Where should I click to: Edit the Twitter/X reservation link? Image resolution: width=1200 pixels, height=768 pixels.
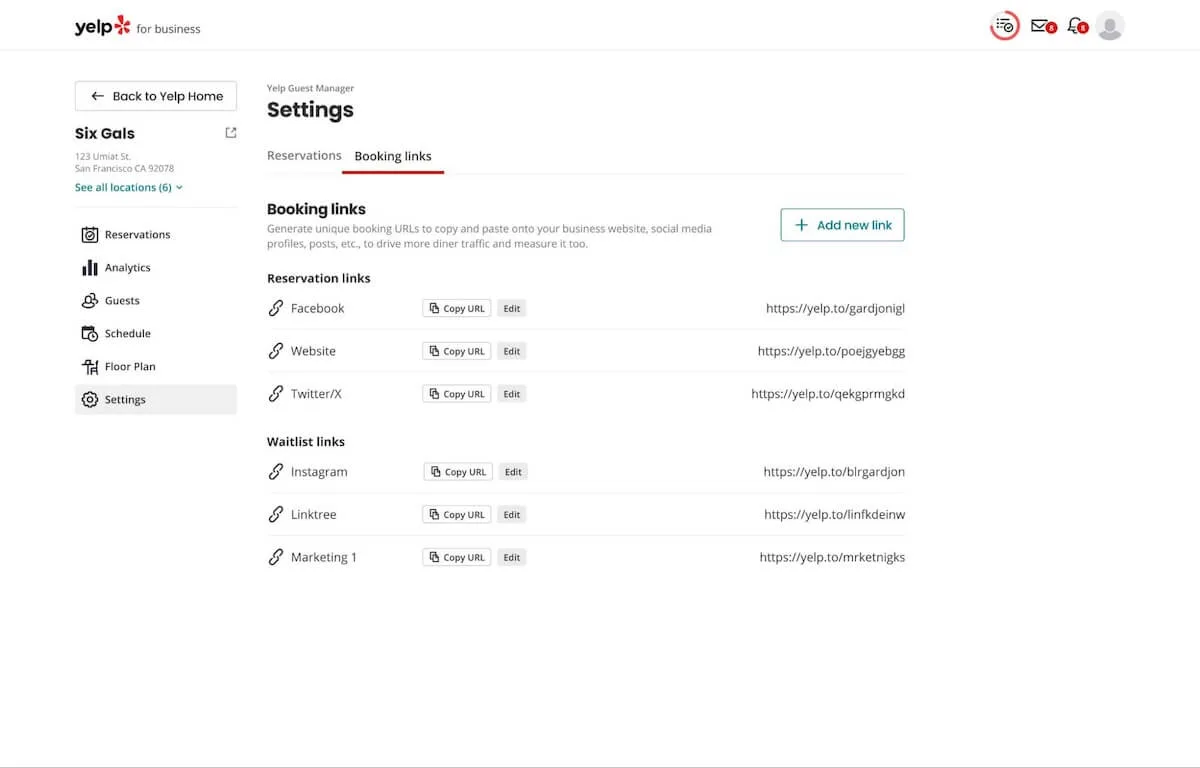coord(512,394)
